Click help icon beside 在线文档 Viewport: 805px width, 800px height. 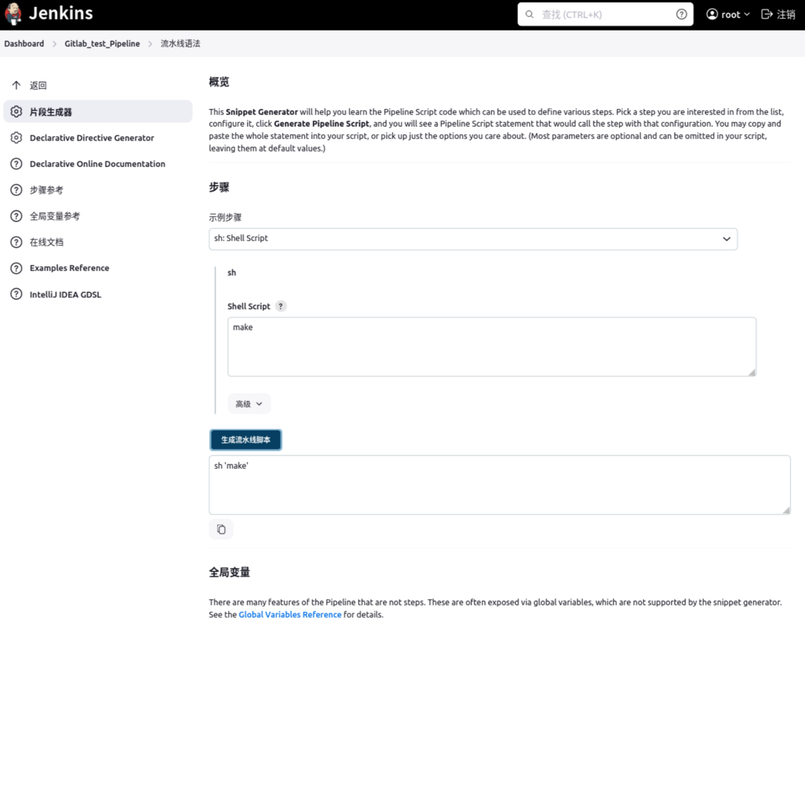[x=16, y=242]
